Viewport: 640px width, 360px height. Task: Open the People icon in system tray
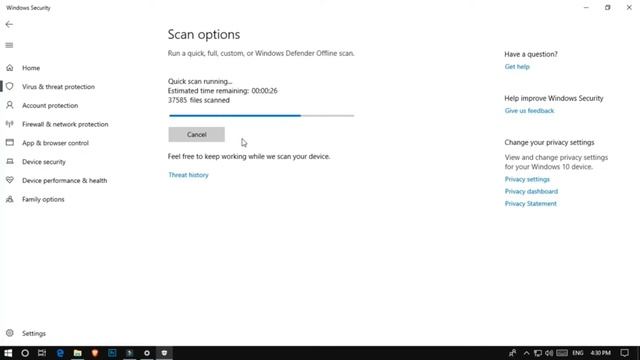pos(512,353)
